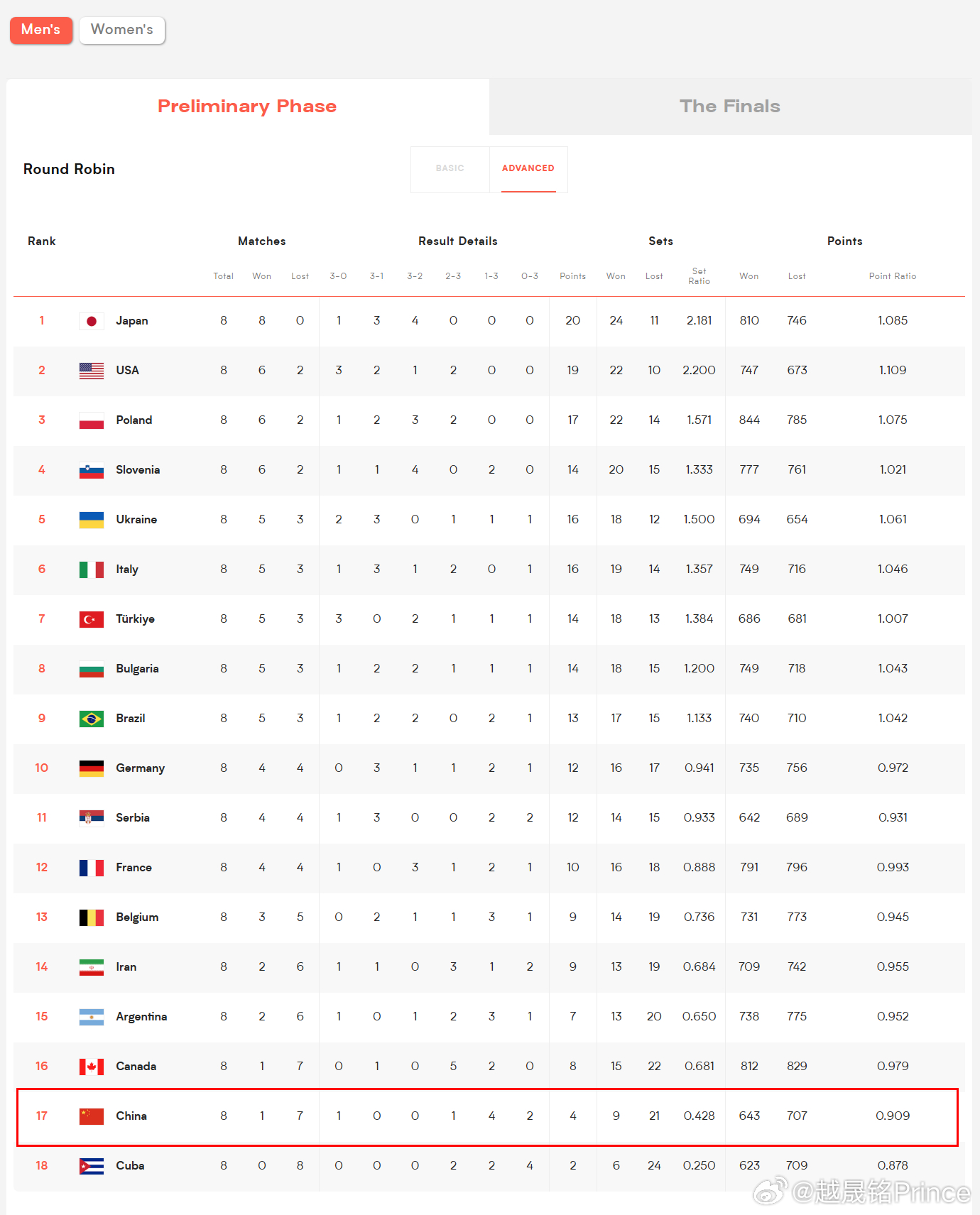Viewport: 980px width, 1215px height.
Task: Click the Point Ratio column header
Action: coord(893,276)
